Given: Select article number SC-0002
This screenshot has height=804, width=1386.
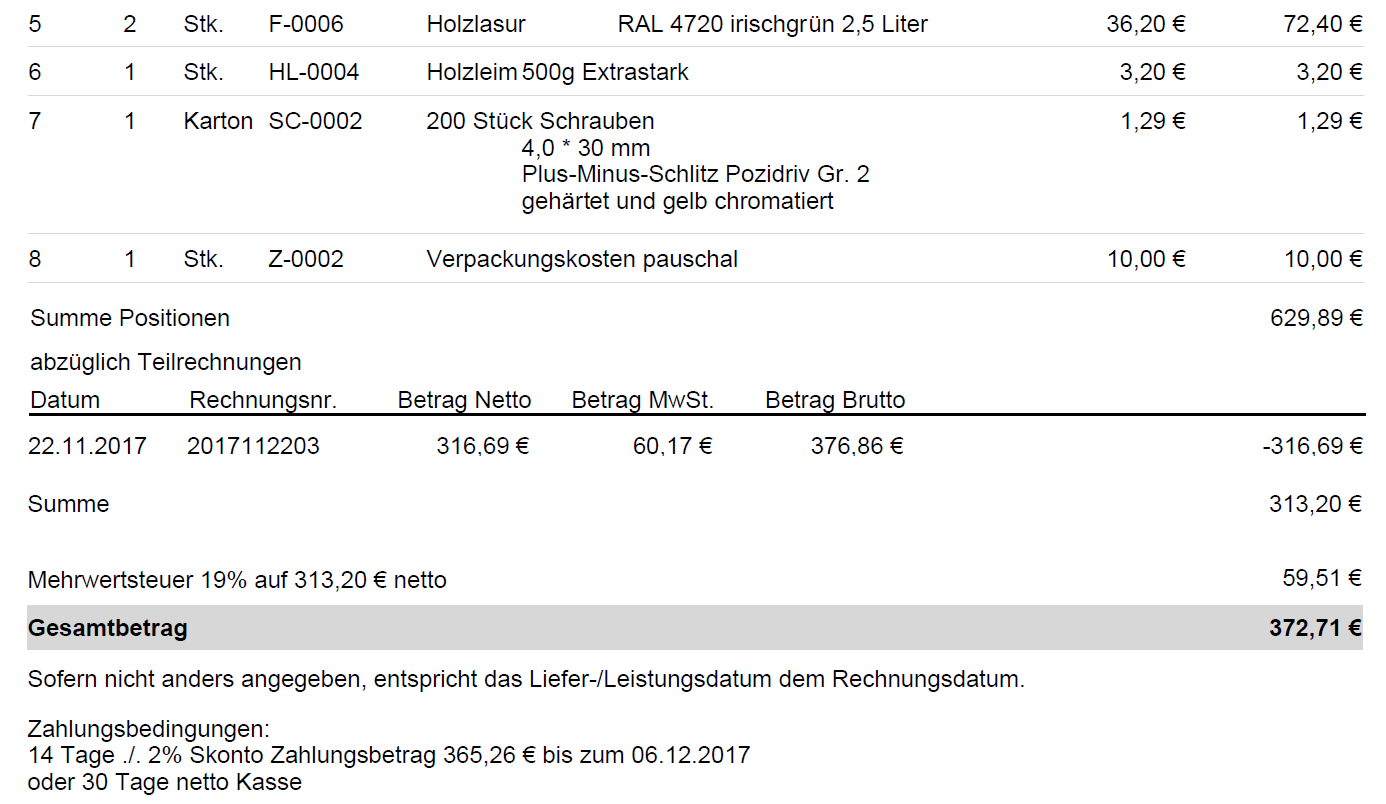Looking at the screenshot, I should coord(315,122).
